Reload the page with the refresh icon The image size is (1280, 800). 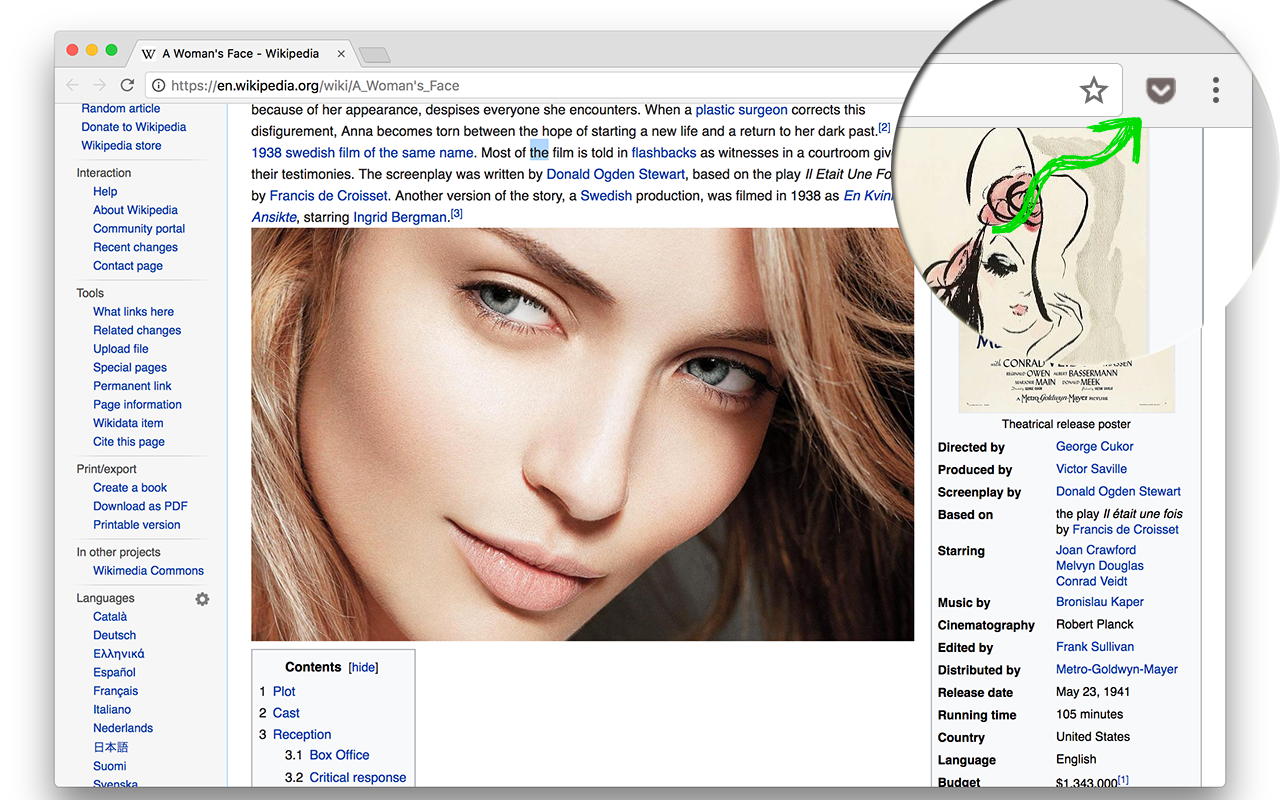click(127, 85)
